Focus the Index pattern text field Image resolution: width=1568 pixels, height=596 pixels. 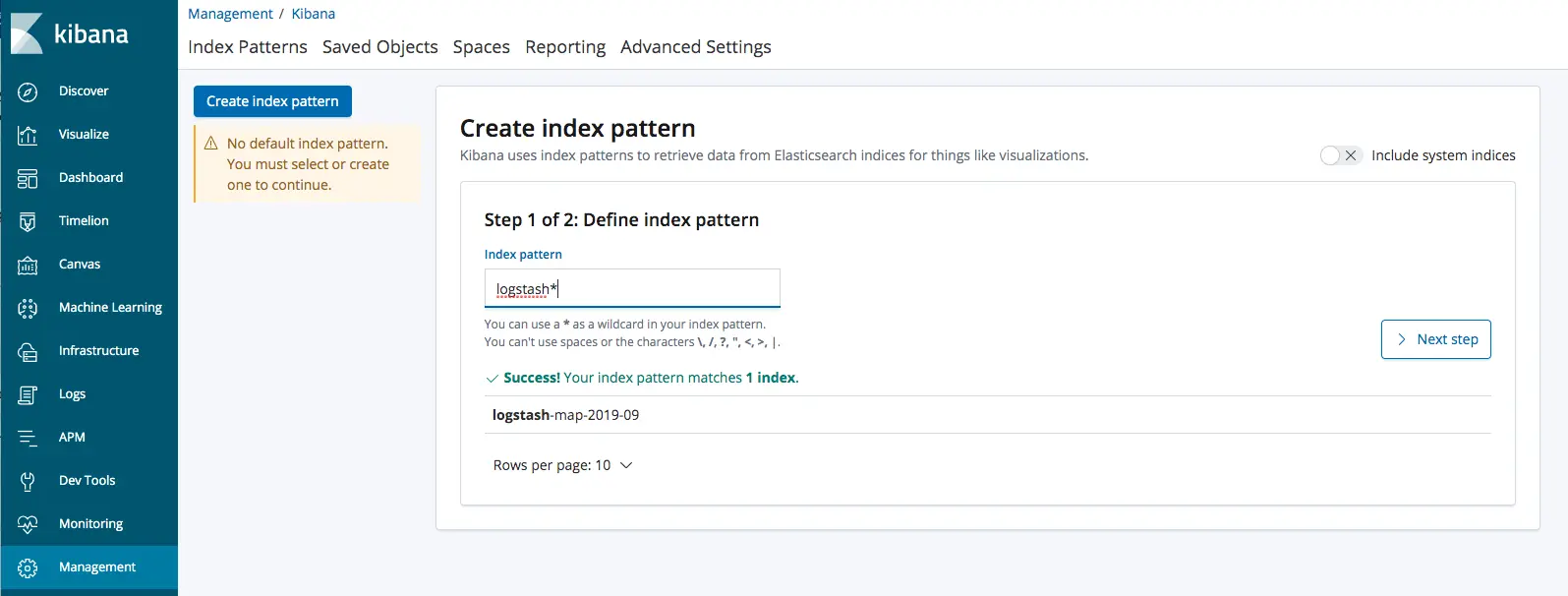632,289
